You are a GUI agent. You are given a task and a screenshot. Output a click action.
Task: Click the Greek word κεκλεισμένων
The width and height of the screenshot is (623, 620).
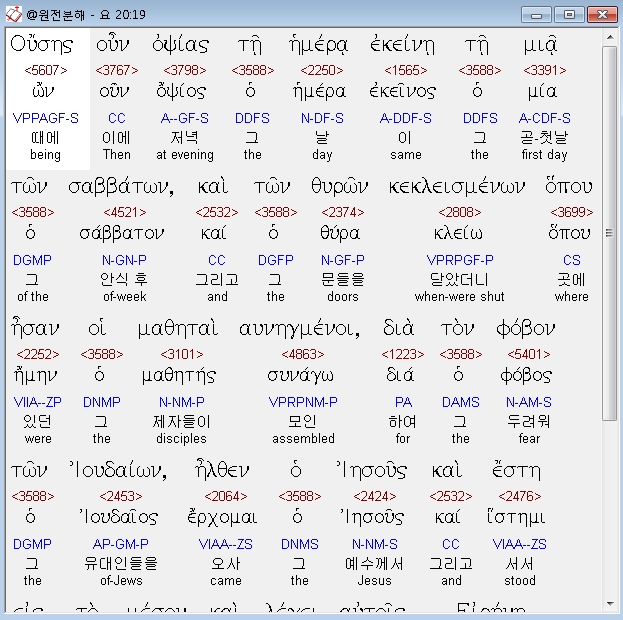[x=457, y=187]
